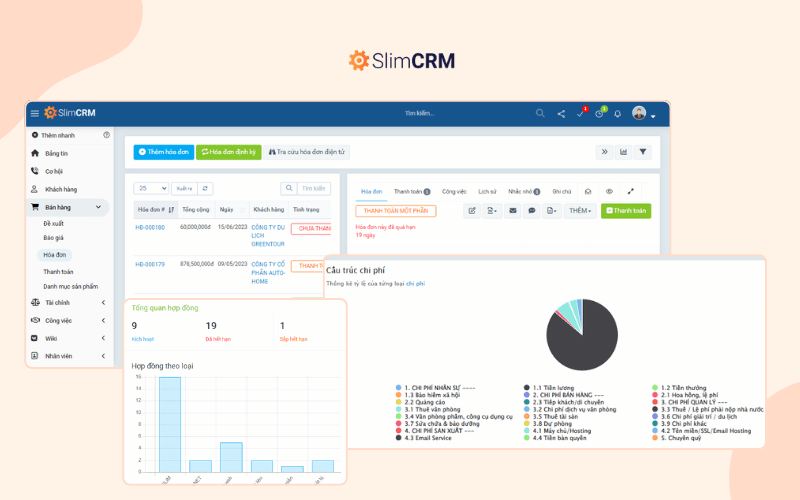Screen dimensions: 800x500
Task: Select Hóa đơn in the sidebar submenu
Action: click(55, 255)
